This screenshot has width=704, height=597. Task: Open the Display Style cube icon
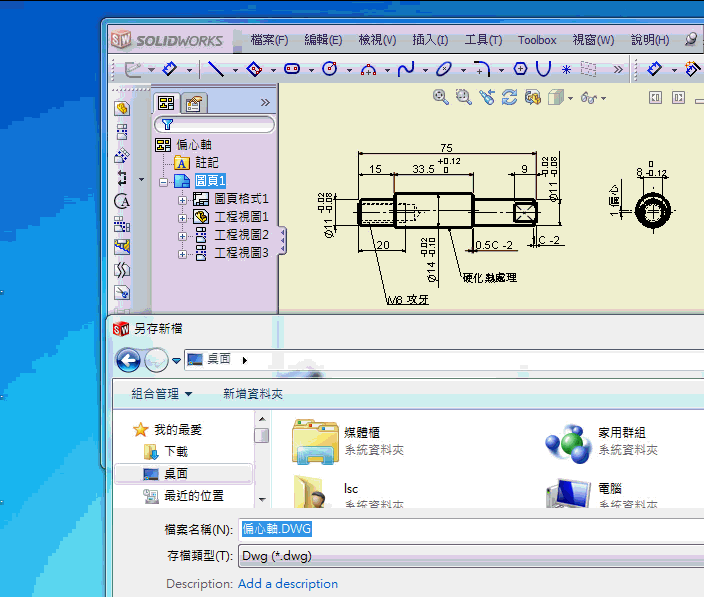(x=556, y=97)
